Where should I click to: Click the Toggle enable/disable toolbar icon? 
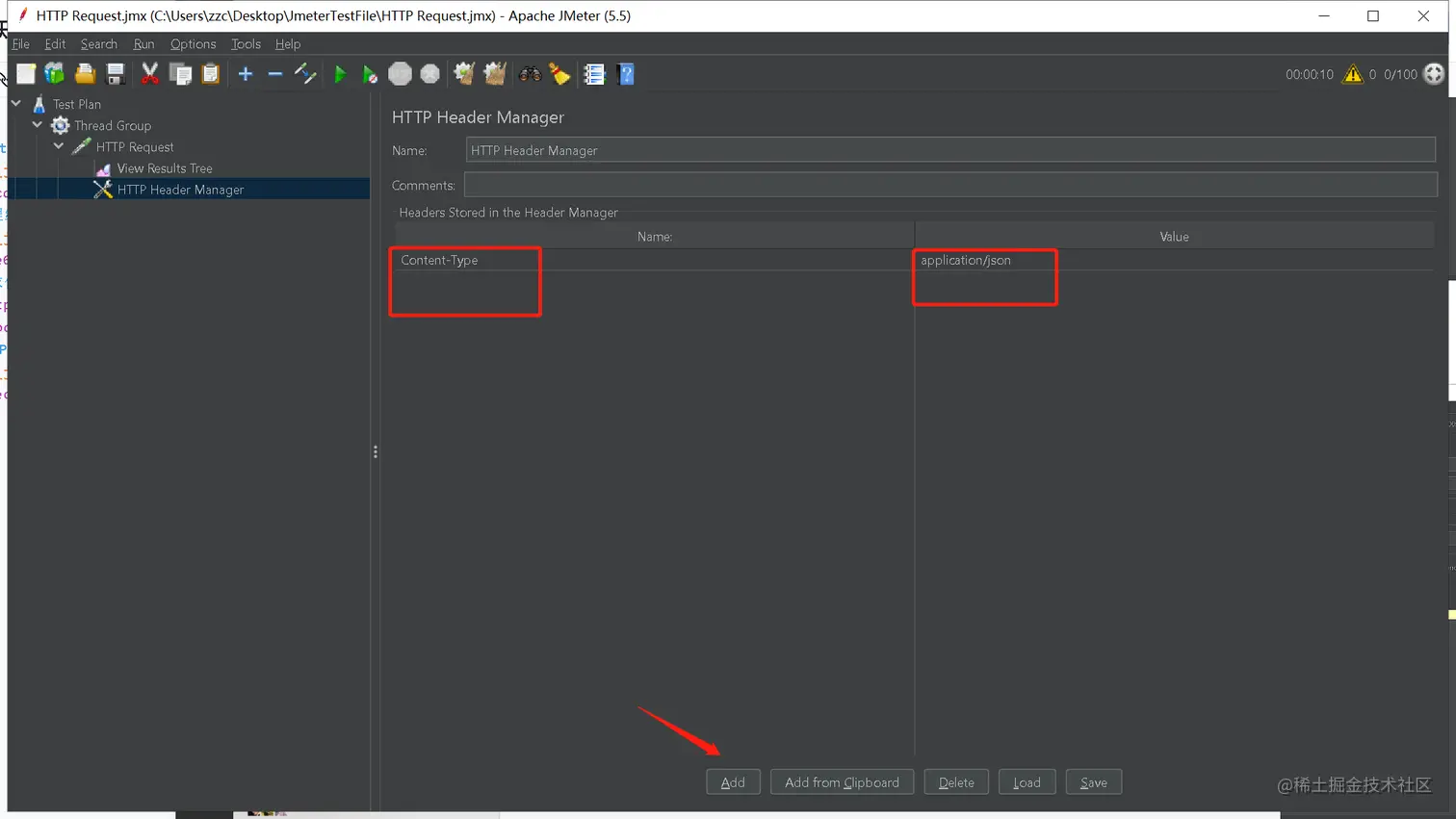pyautogui.click(x=305, y=74)
